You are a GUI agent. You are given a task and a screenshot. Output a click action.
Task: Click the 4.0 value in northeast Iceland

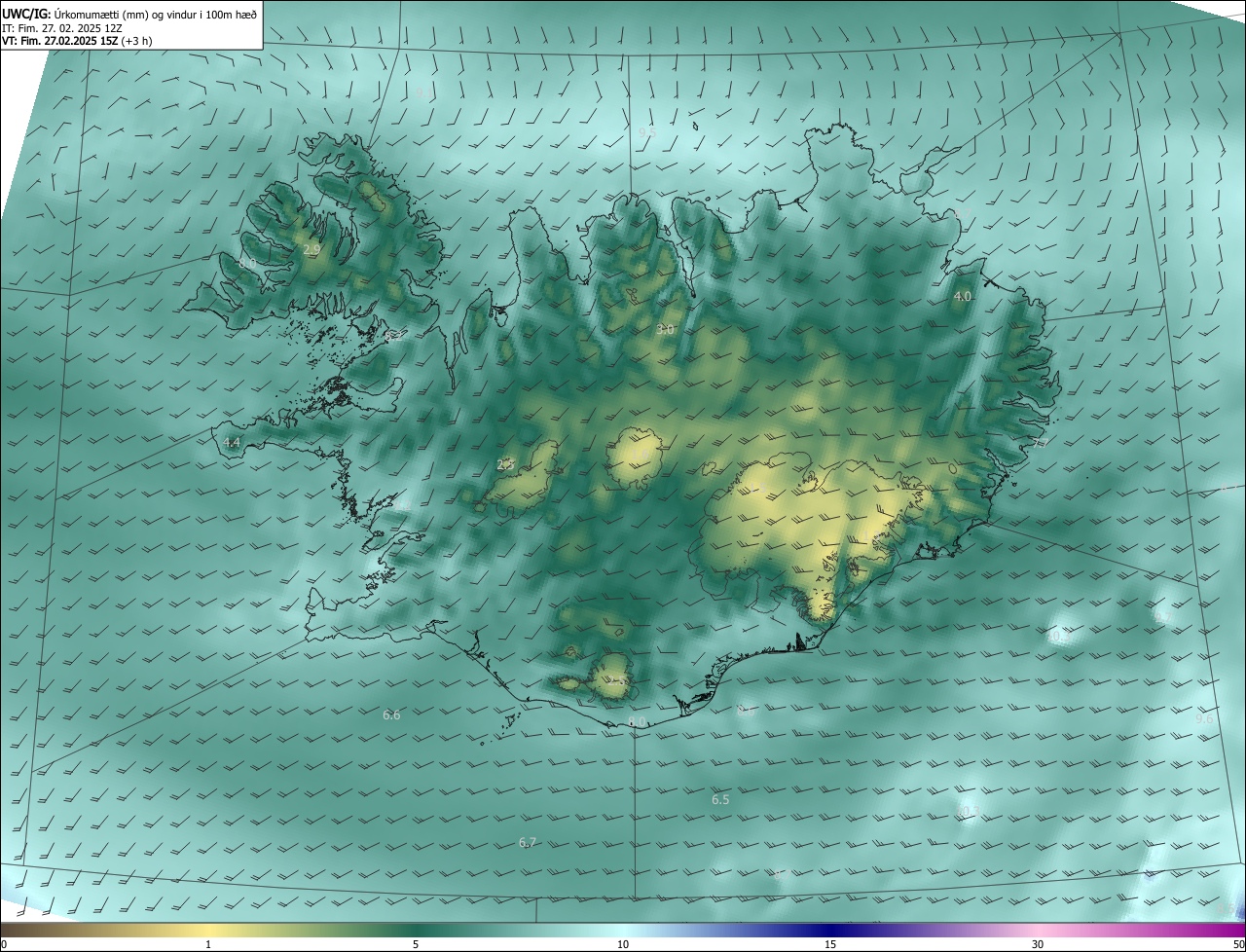click(963, 296)
